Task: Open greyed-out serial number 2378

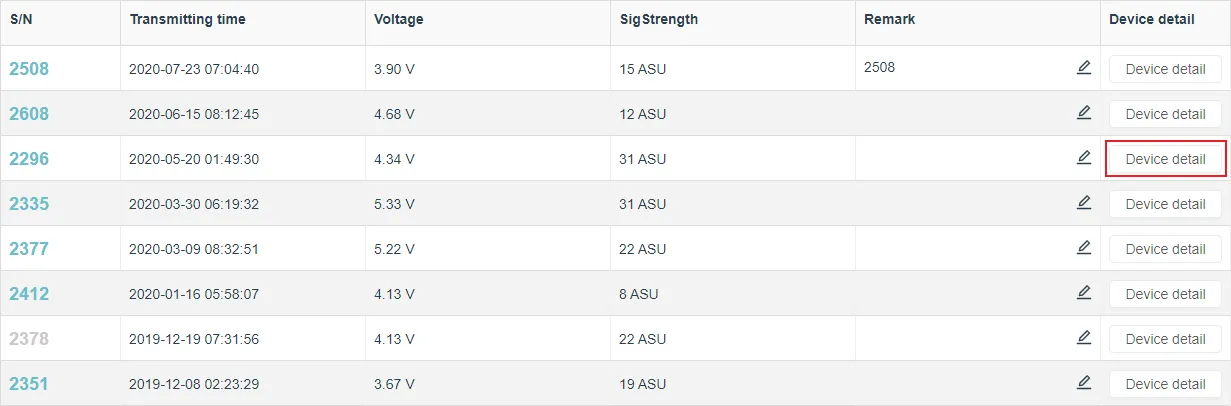Action: pyautogui.click(x=29, y=339)
